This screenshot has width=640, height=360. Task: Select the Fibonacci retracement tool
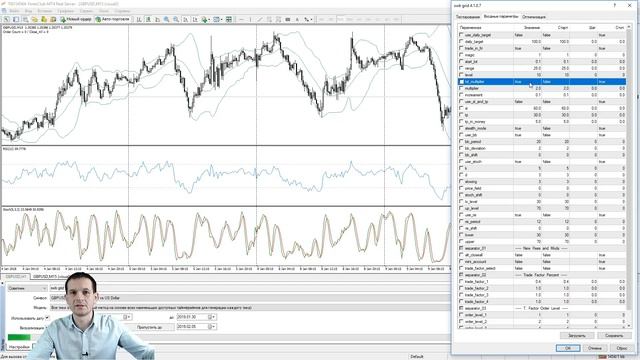pos(278,19)
